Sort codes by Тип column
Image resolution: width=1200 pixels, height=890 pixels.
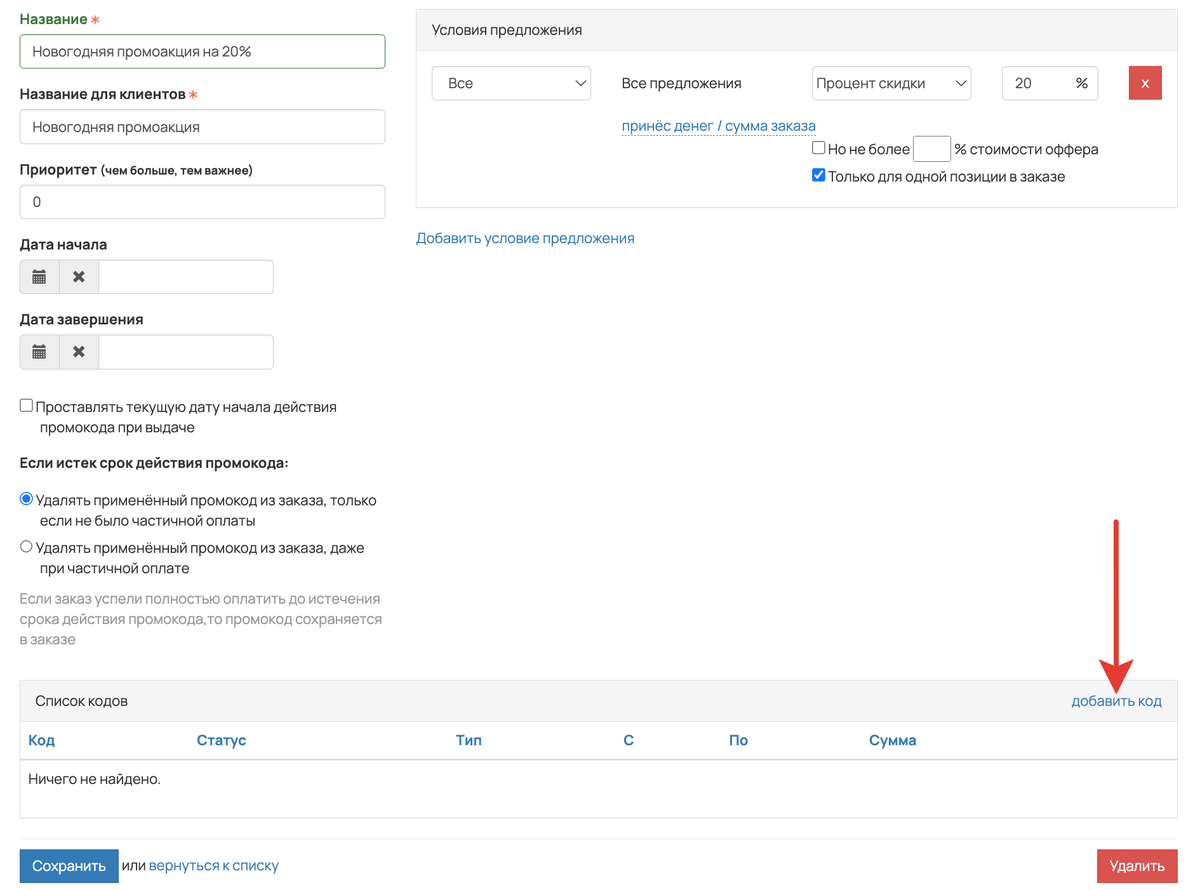click(469, 740)
